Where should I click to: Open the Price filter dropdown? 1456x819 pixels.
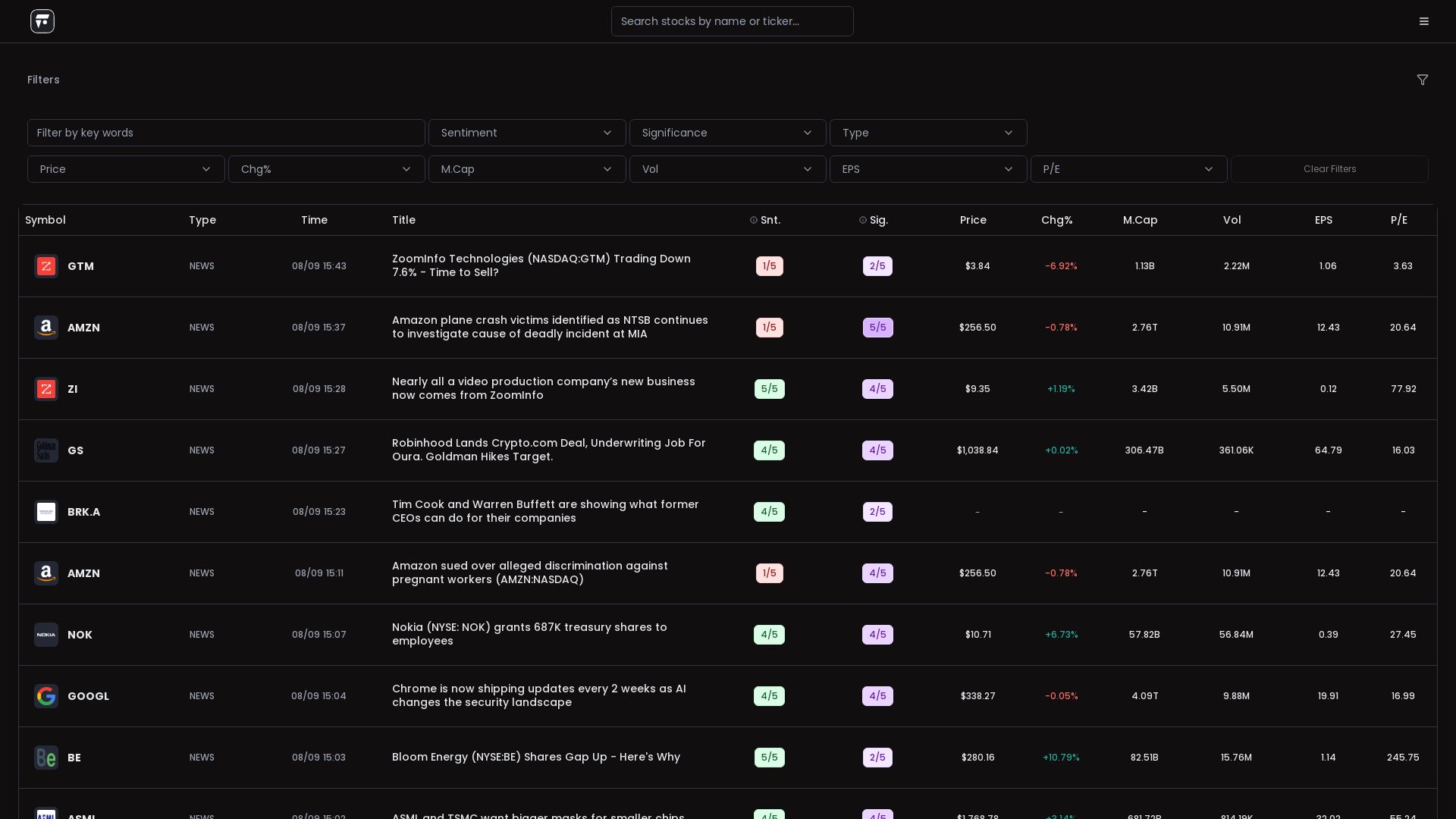(126, 169)
